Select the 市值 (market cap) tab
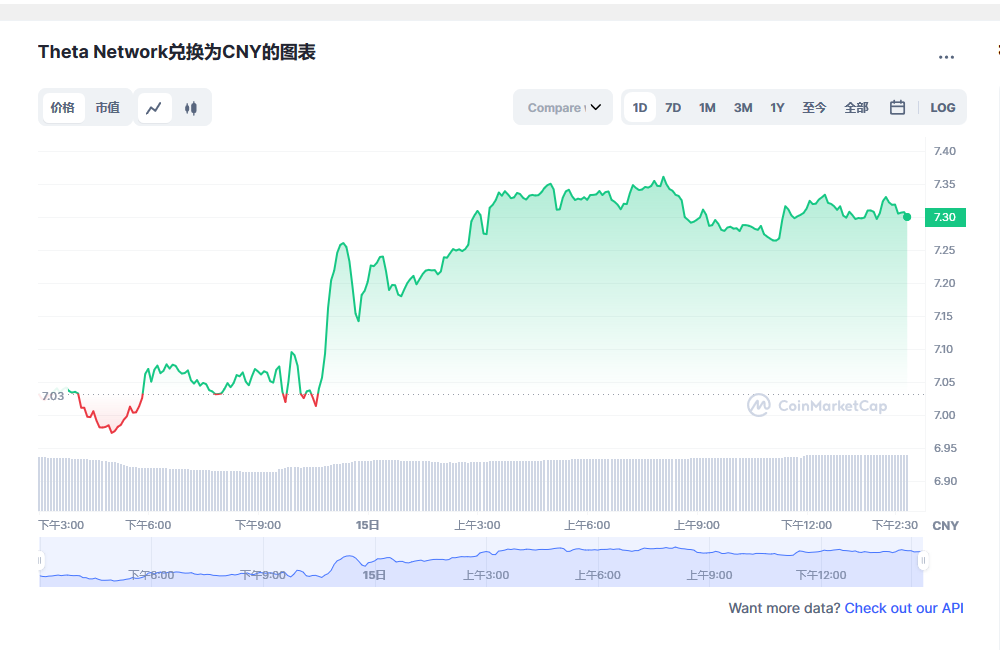The width and height of the screenshot is (1000, 650). [108, 107]
